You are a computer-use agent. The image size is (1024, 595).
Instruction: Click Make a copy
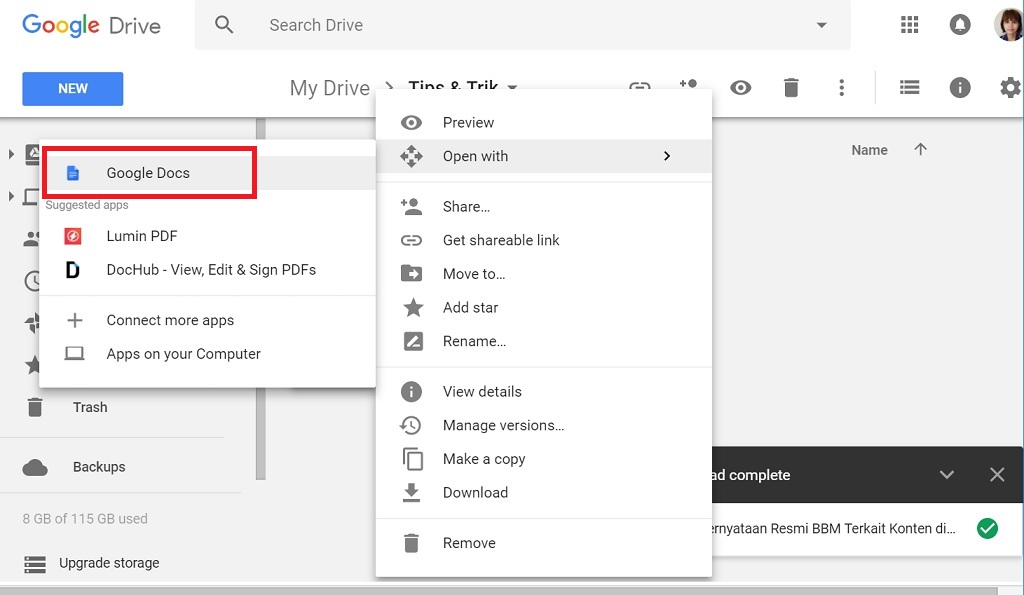(x=543, y=459)
